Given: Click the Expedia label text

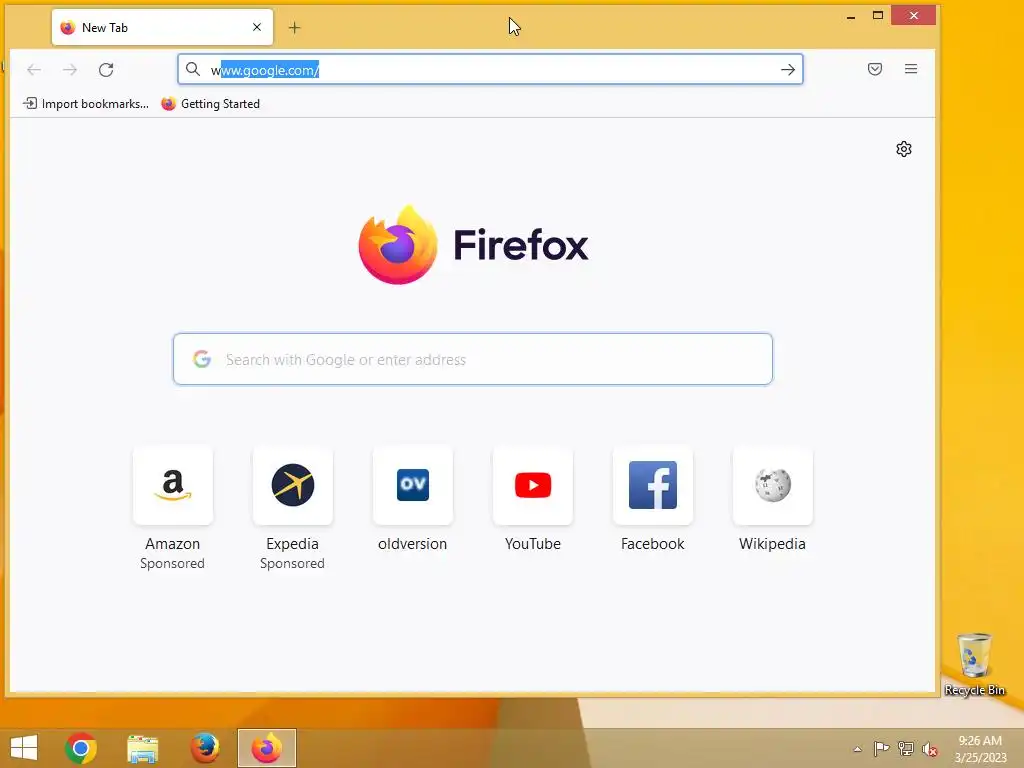Looking at the screenshot, I should [x=293, y=544].
